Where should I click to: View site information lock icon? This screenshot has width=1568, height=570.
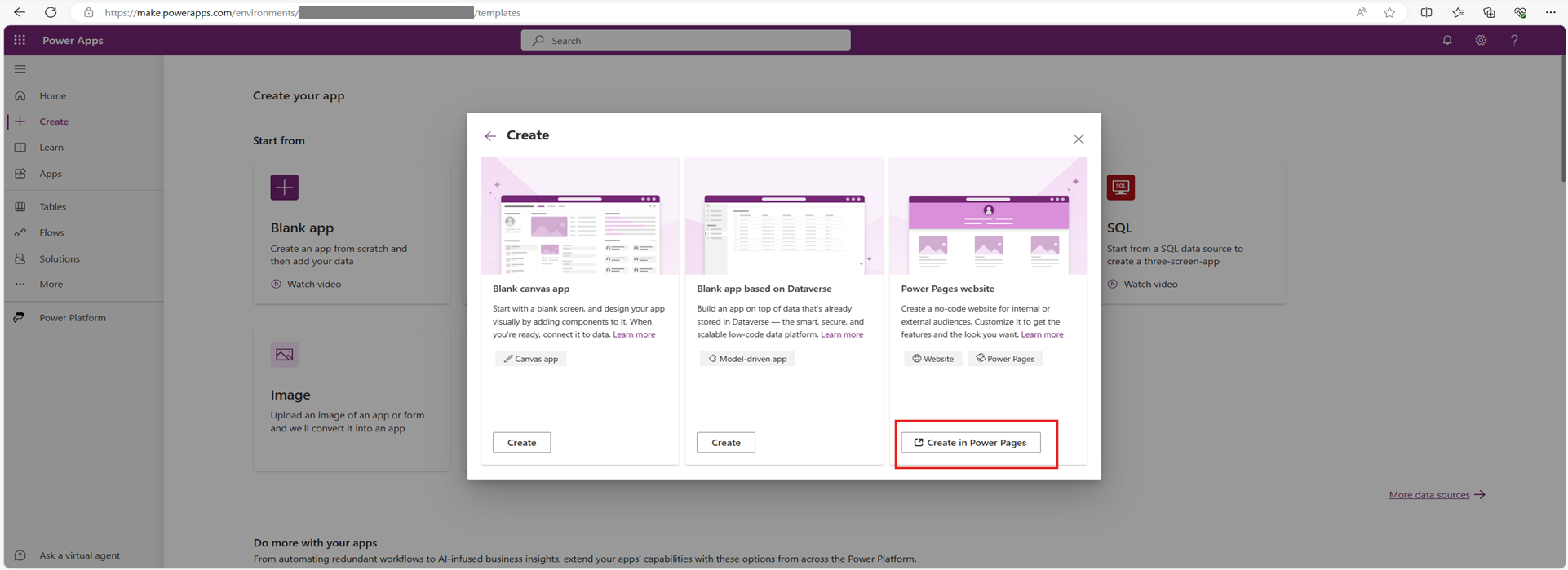(88, 12)
